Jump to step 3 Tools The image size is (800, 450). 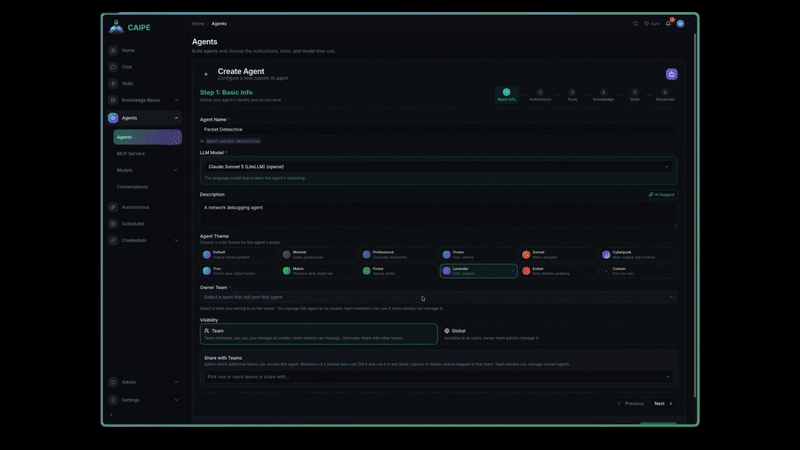tap(572, 95)
